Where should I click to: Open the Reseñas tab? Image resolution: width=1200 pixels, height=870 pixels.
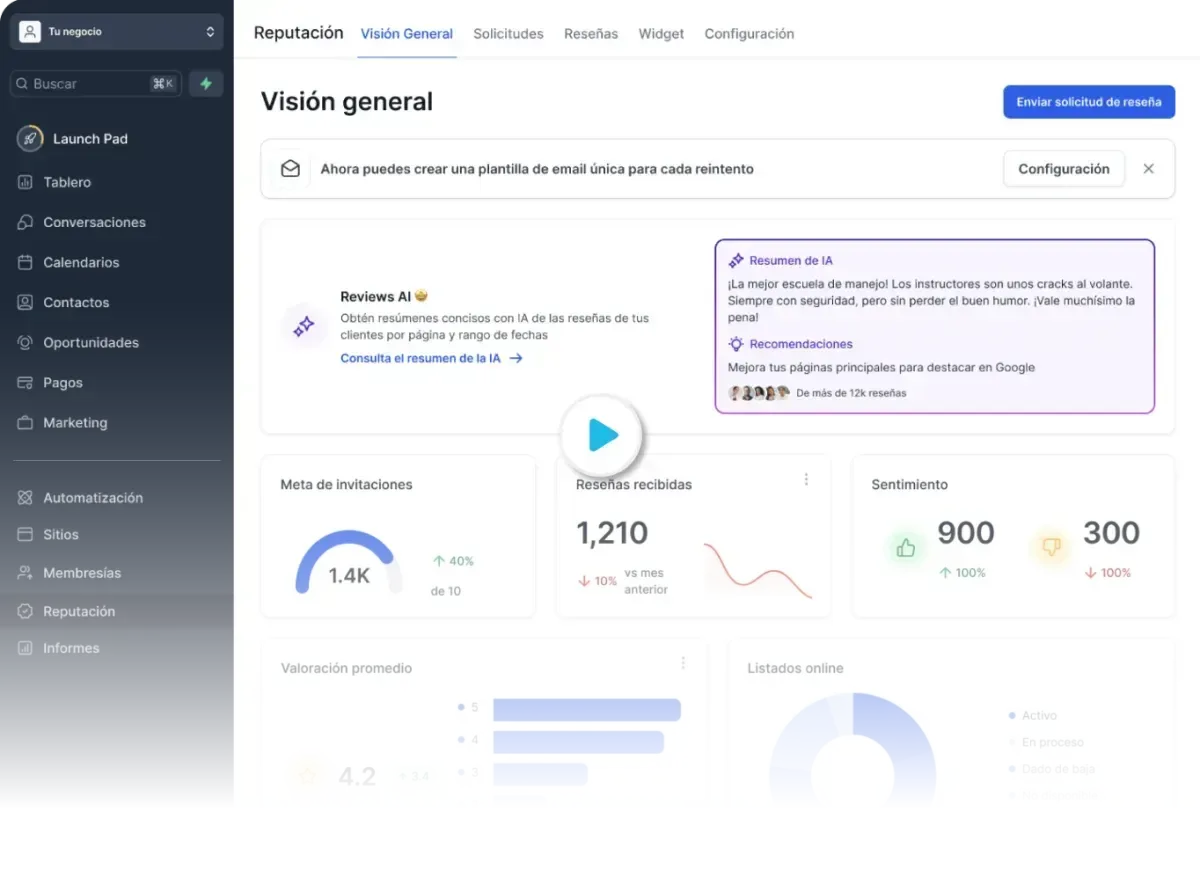591,34
